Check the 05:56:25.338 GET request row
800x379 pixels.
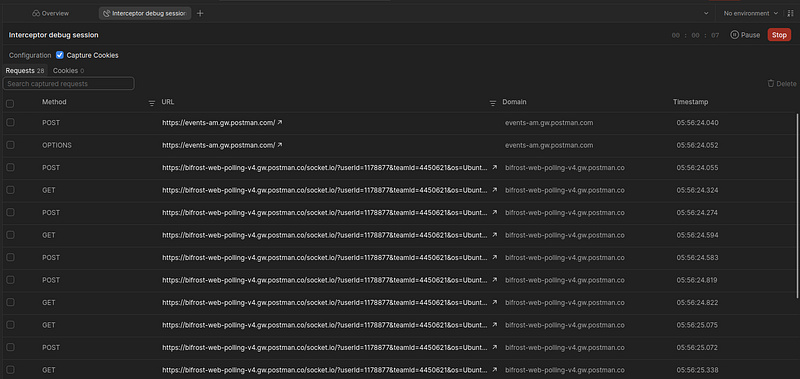[10, 370]
